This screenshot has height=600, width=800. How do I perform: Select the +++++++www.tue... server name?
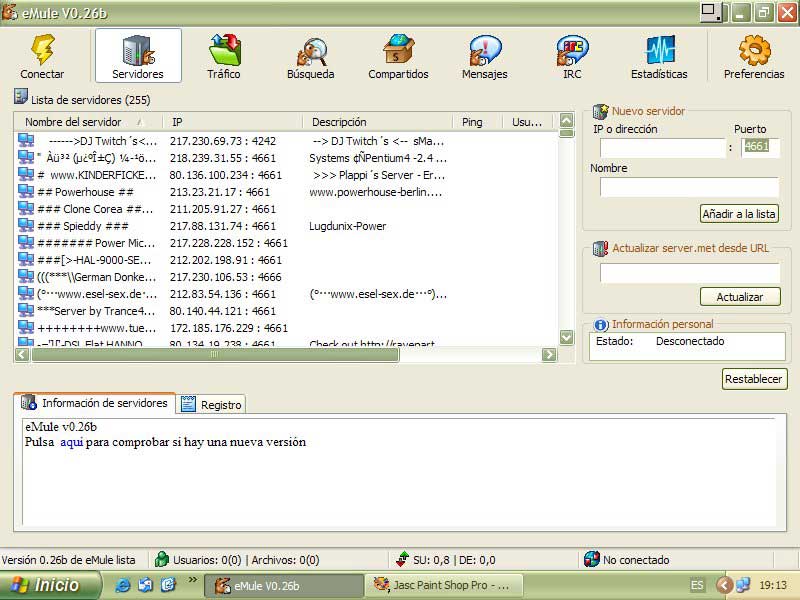(x=97, y=328)
